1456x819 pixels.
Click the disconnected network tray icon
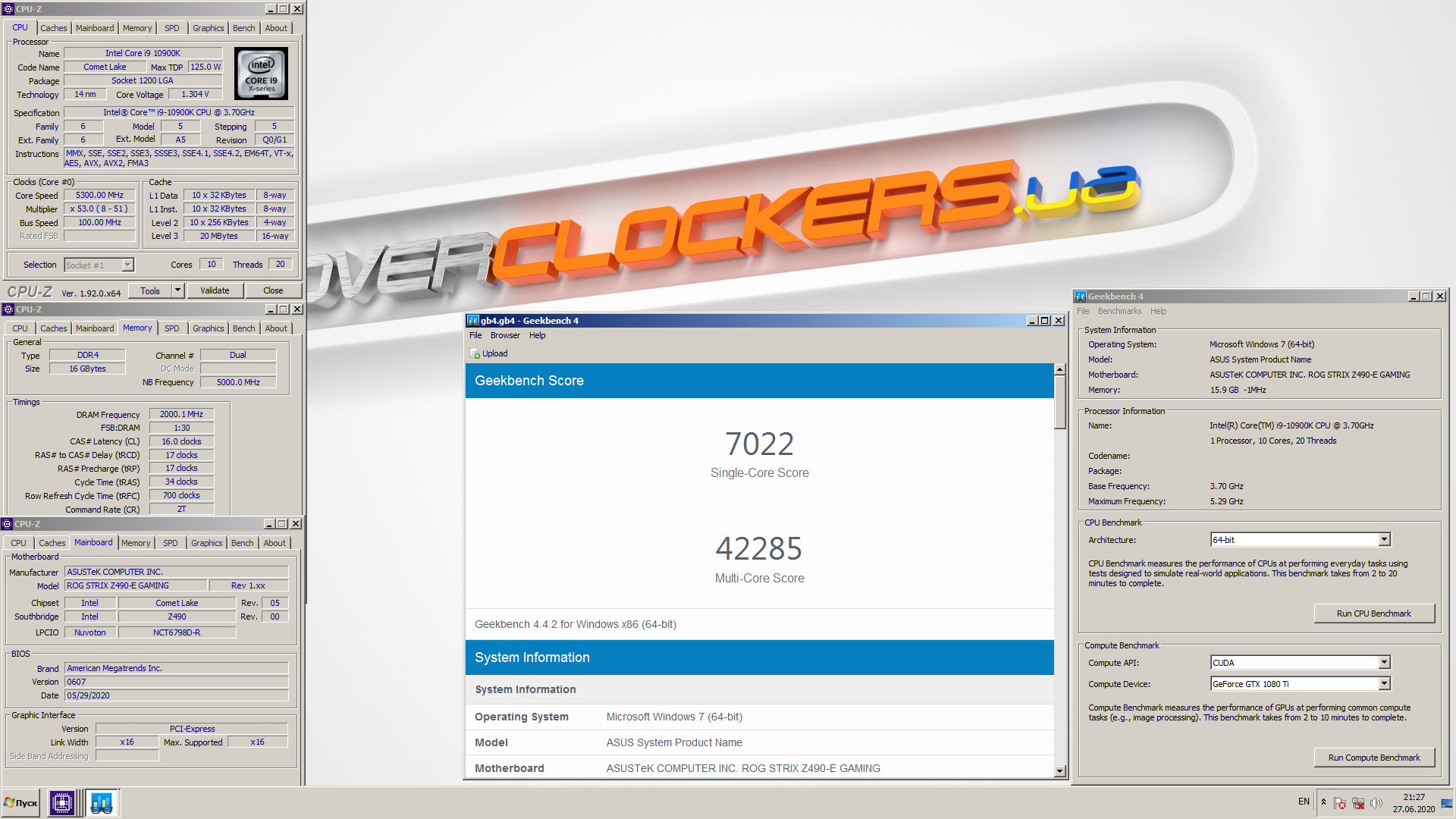coord(1358,803)
